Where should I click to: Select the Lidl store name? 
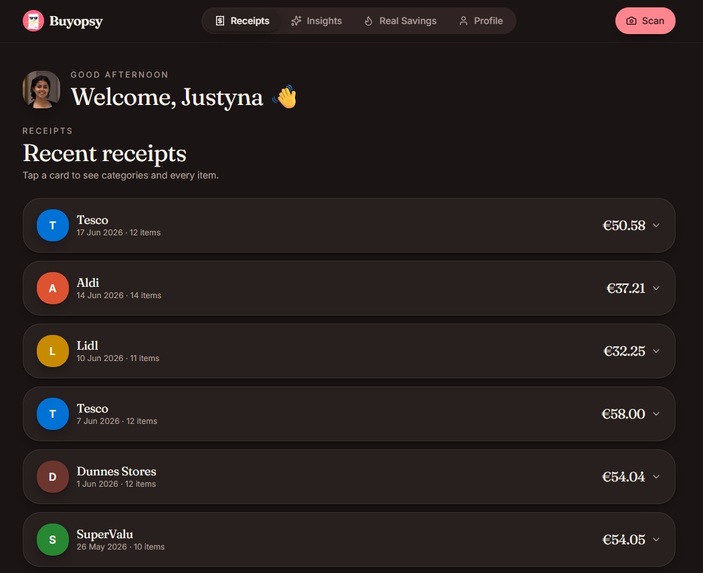point(87,345)
